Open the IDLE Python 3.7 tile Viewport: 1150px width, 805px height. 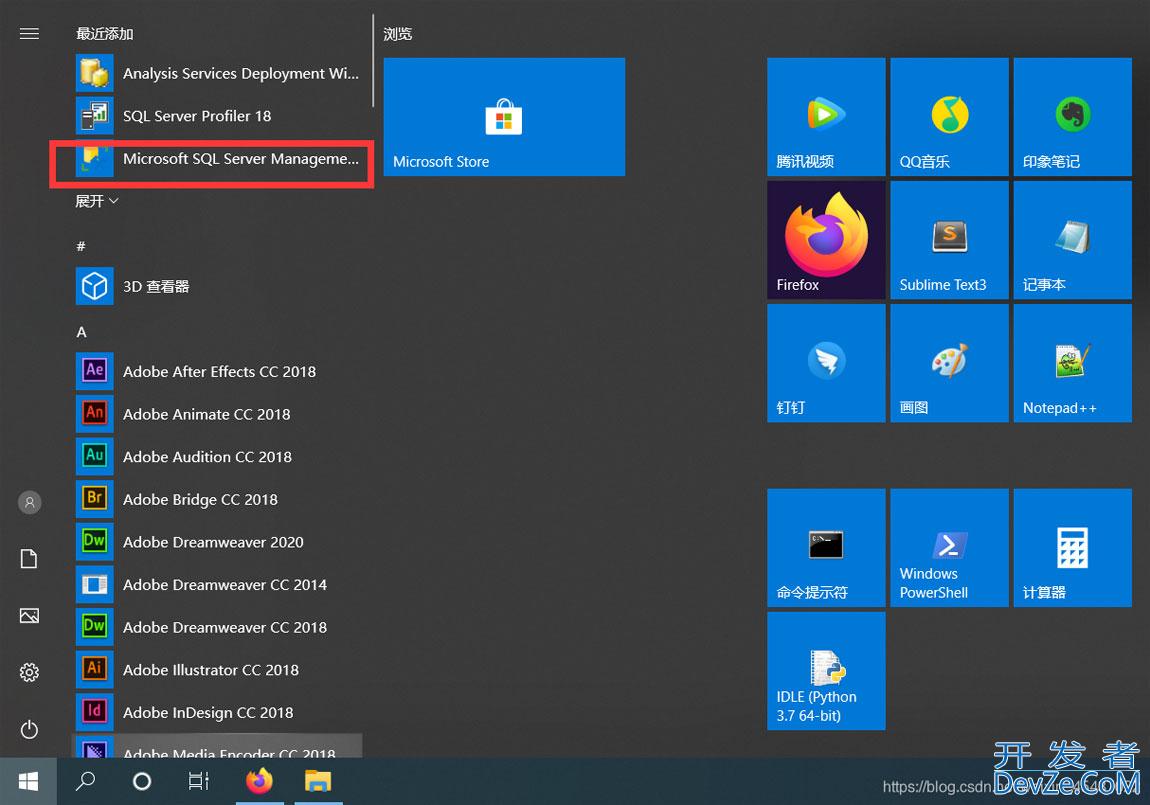click(826, 671)
